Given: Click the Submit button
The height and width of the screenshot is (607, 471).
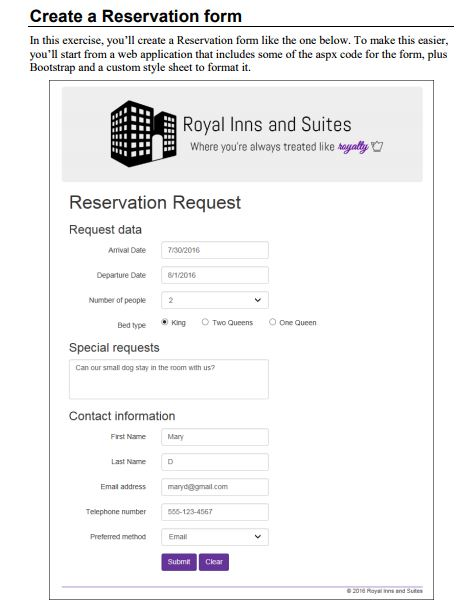Looking at the screenshot, I should 179,562.
